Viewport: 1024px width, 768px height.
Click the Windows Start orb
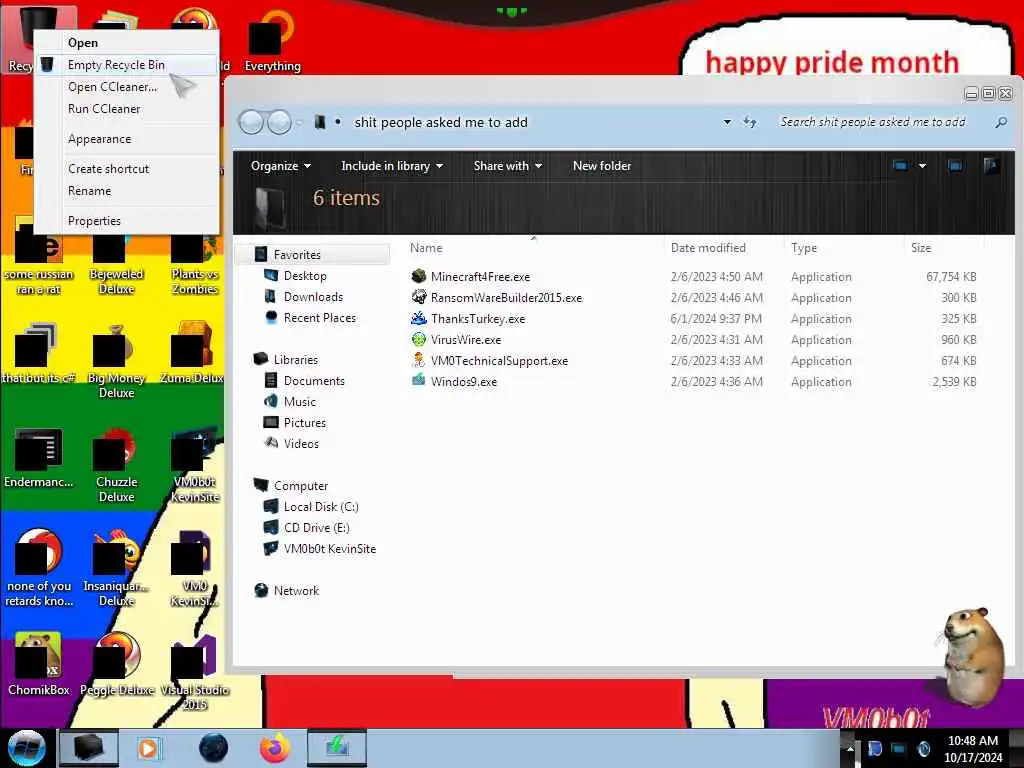(x=27, y=748)
